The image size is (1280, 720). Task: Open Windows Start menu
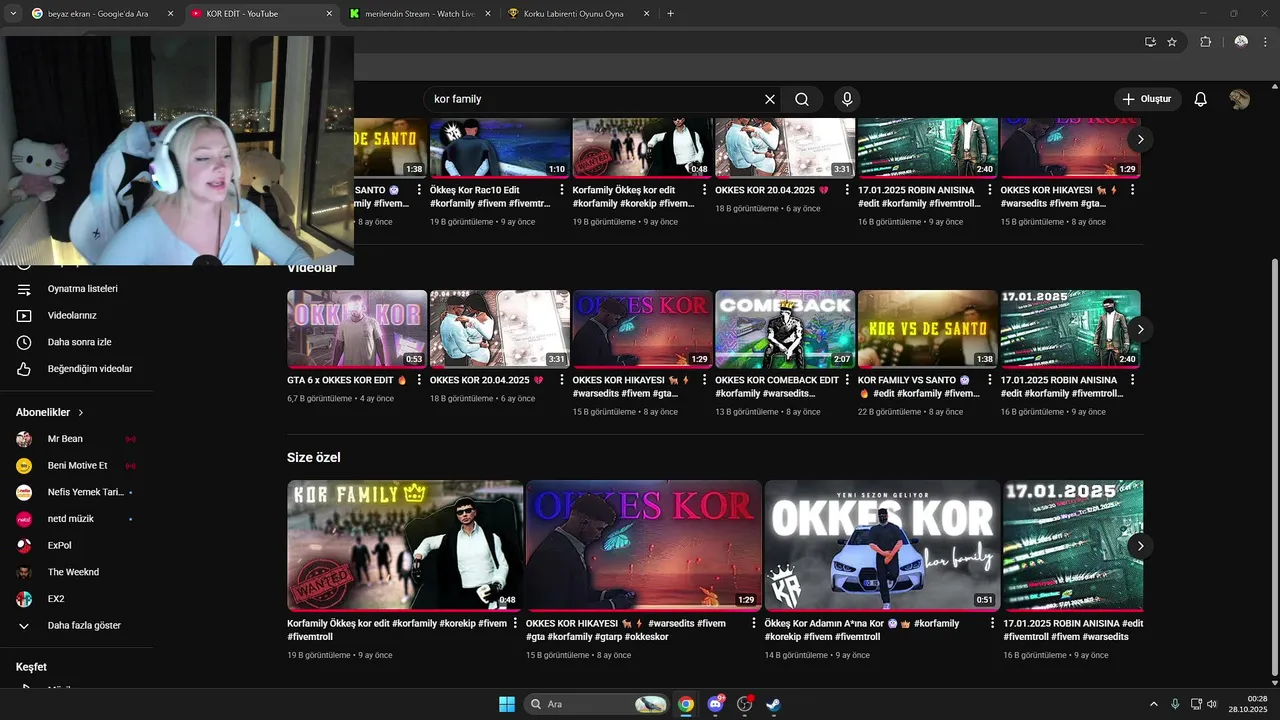[x=506, y=704]
